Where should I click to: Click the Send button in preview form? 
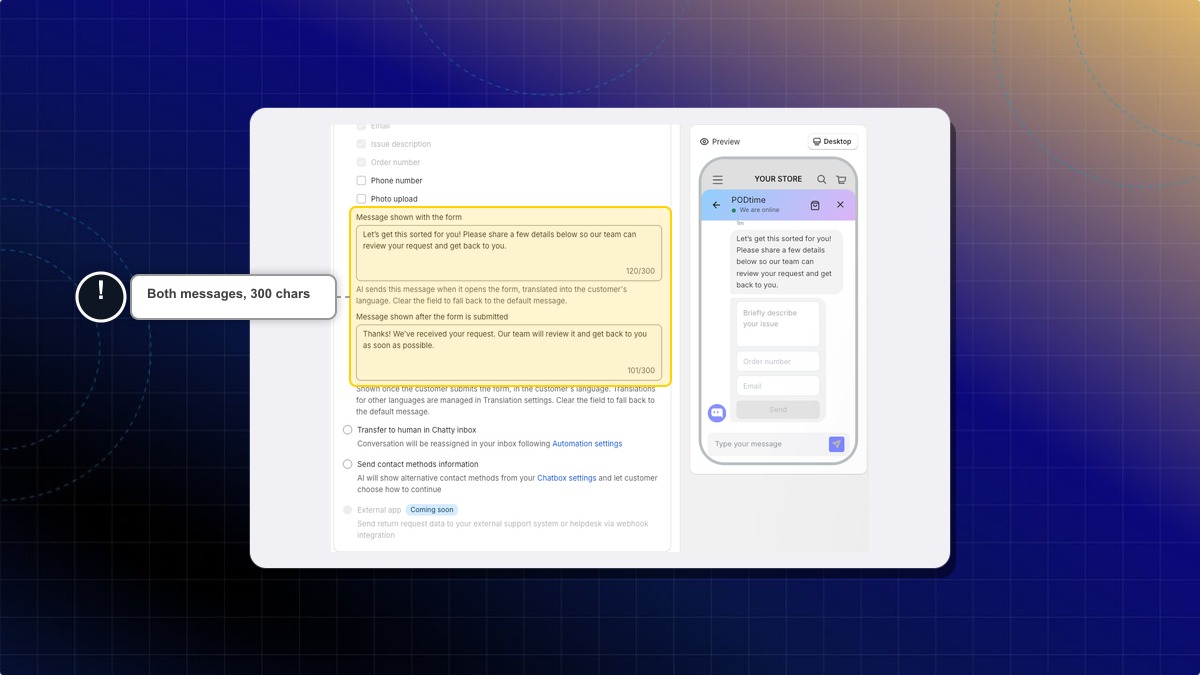[778, 410]
